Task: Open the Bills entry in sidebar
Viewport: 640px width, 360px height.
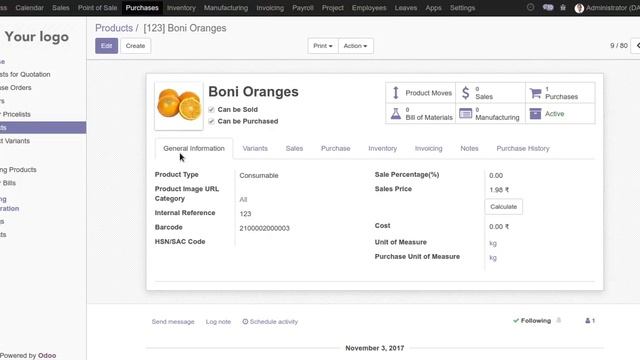Action: 8,183
